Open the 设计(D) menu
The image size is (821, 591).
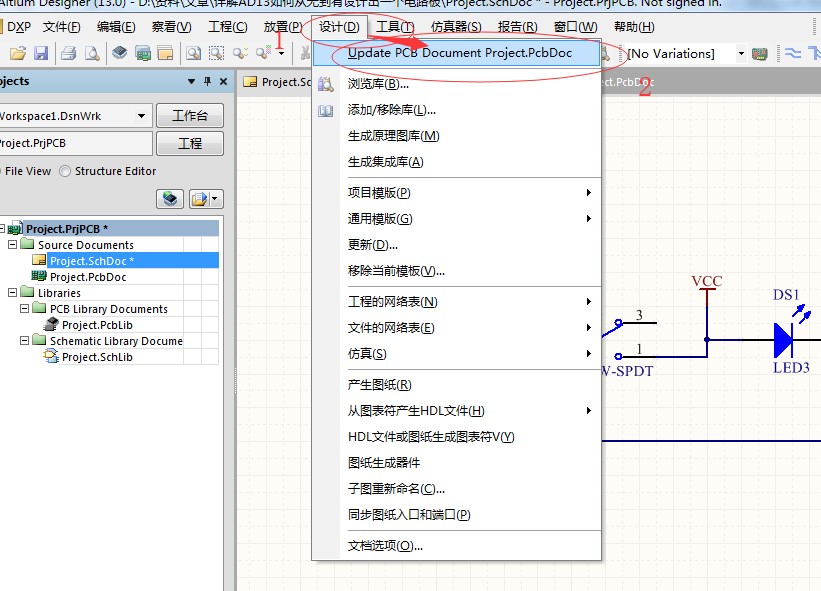(x=334, y=27)
